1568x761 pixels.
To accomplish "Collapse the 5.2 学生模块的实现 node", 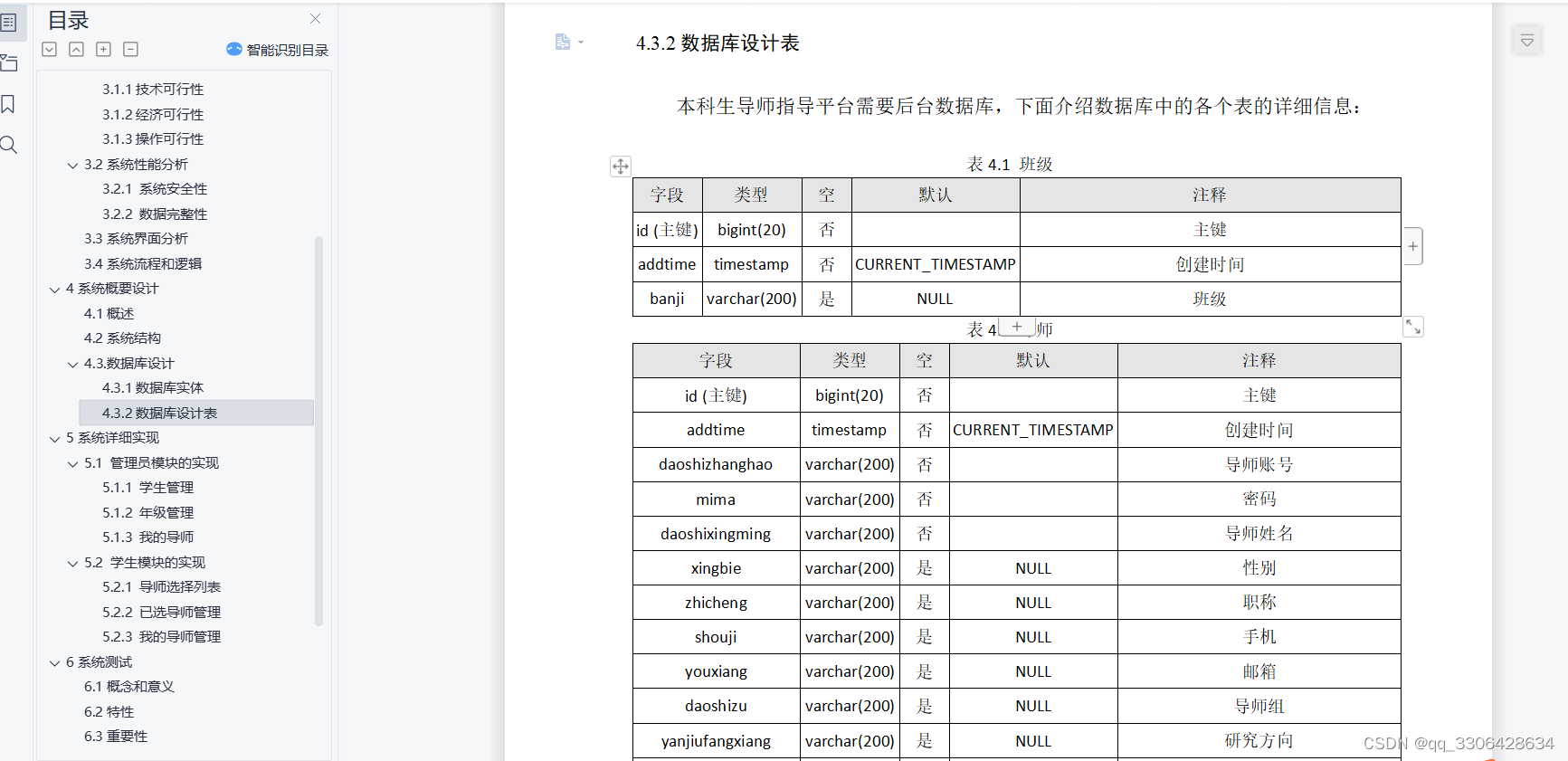I will click(72, 564).
